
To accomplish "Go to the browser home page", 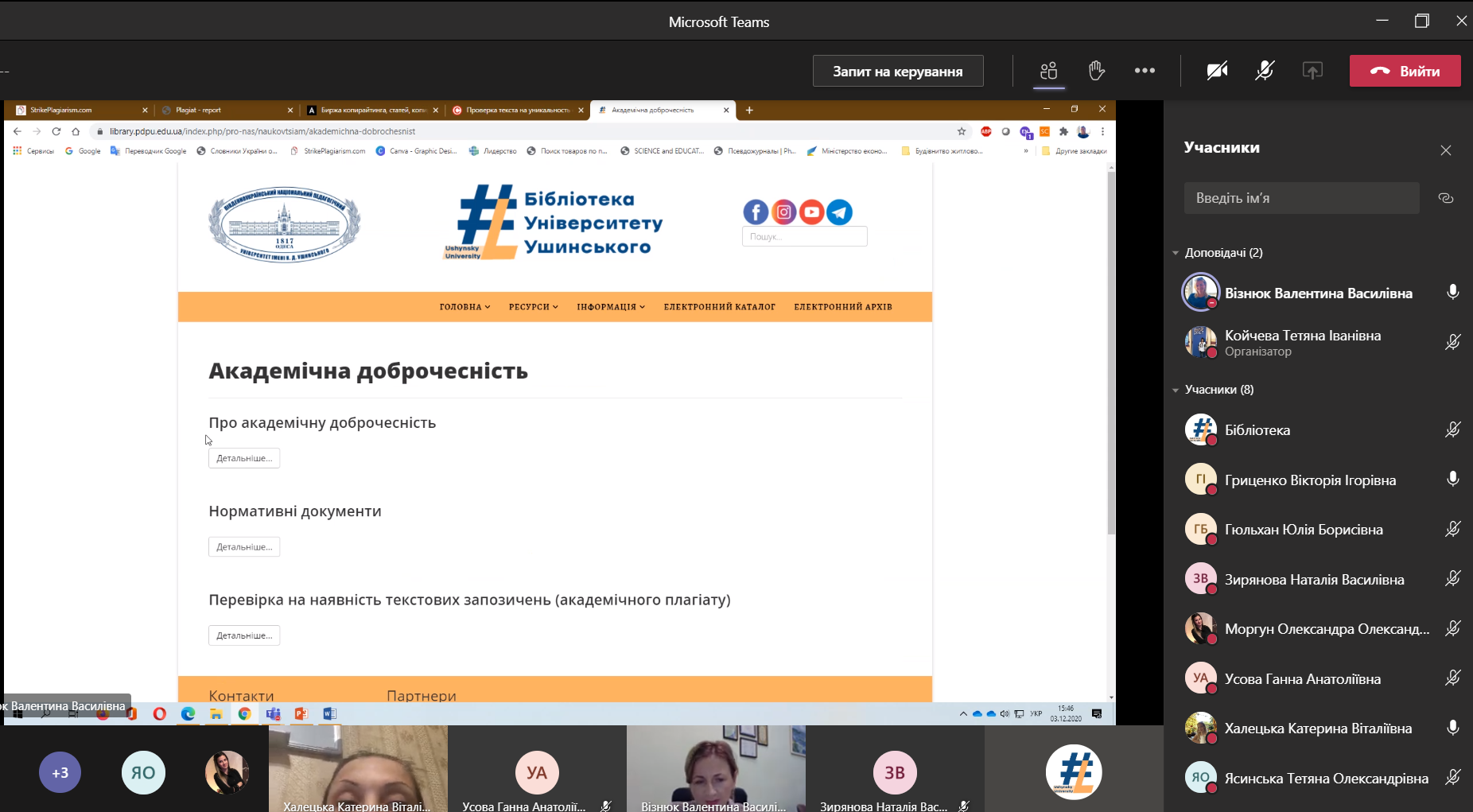I will pyautogui.click(x=76, y=131).
